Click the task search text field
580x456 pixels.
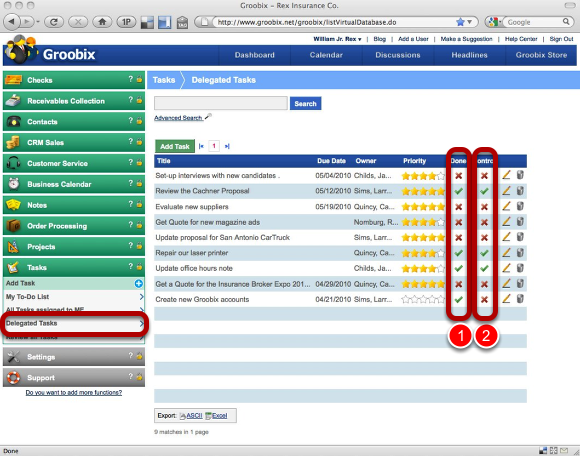tap(221, 103)
